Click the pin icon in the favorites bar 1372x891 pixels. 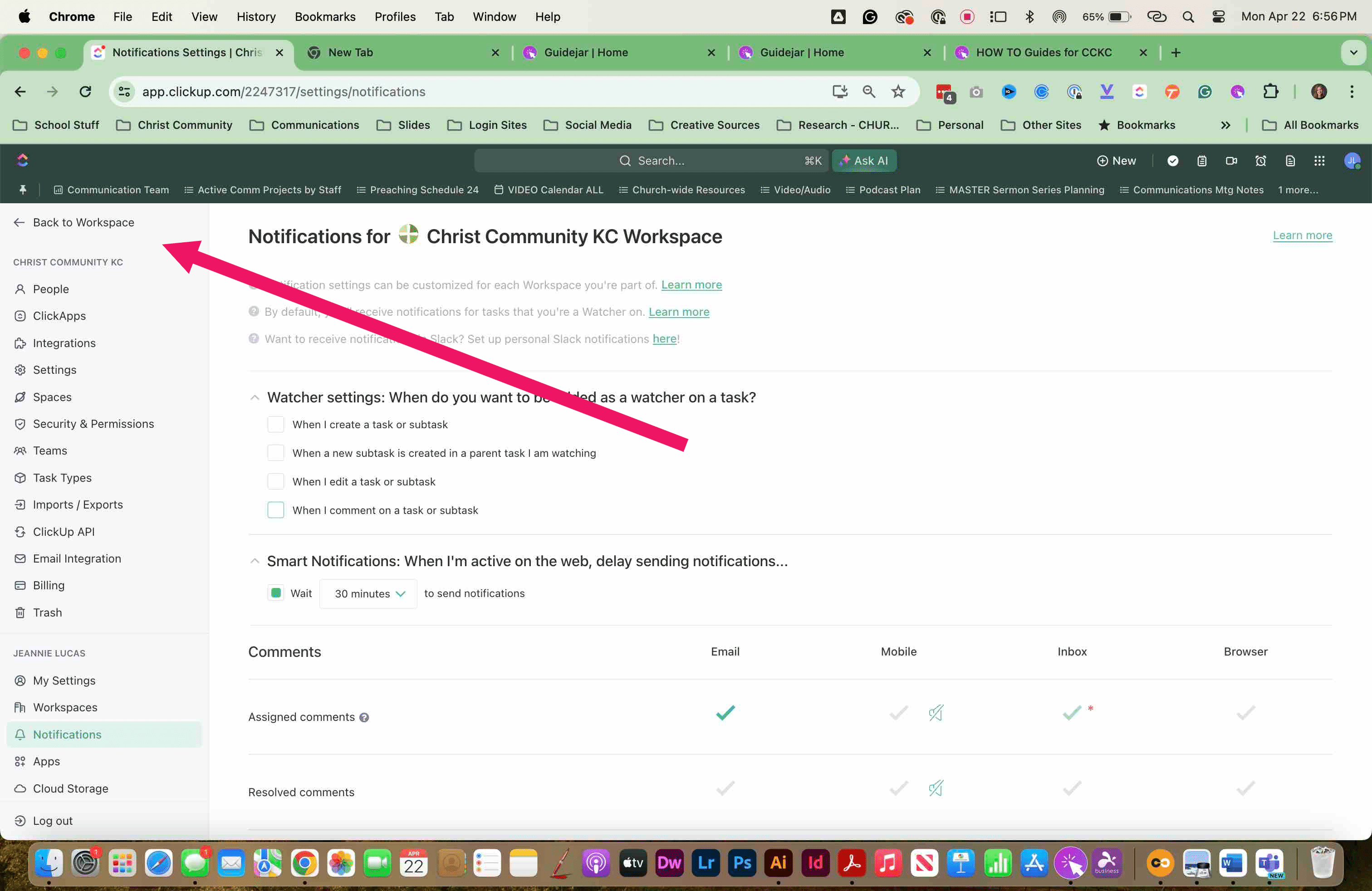pos(23,190)
